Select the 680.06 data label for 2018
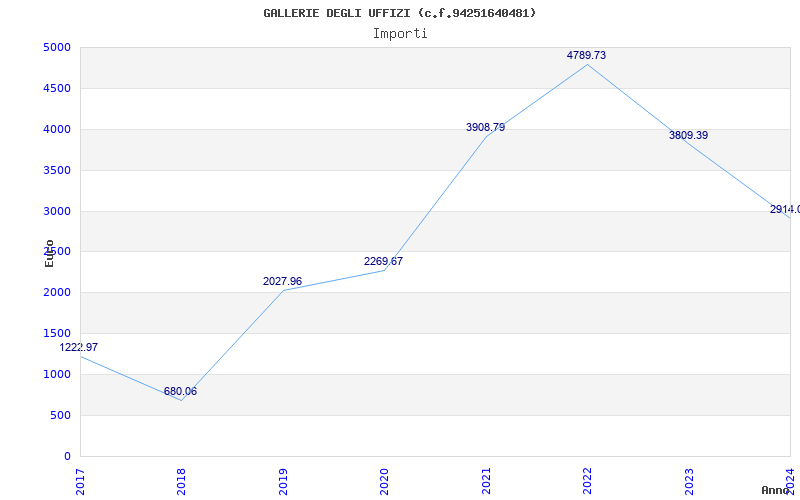The image size is (800, 500). [180, 391]
